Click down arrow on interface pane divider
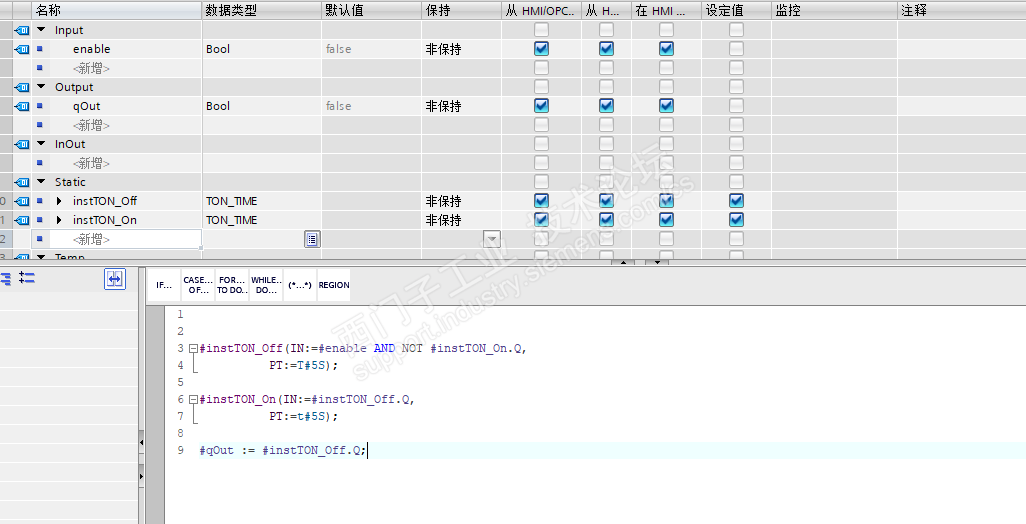Screen dimensions: 1026x524 coord(657,262)
